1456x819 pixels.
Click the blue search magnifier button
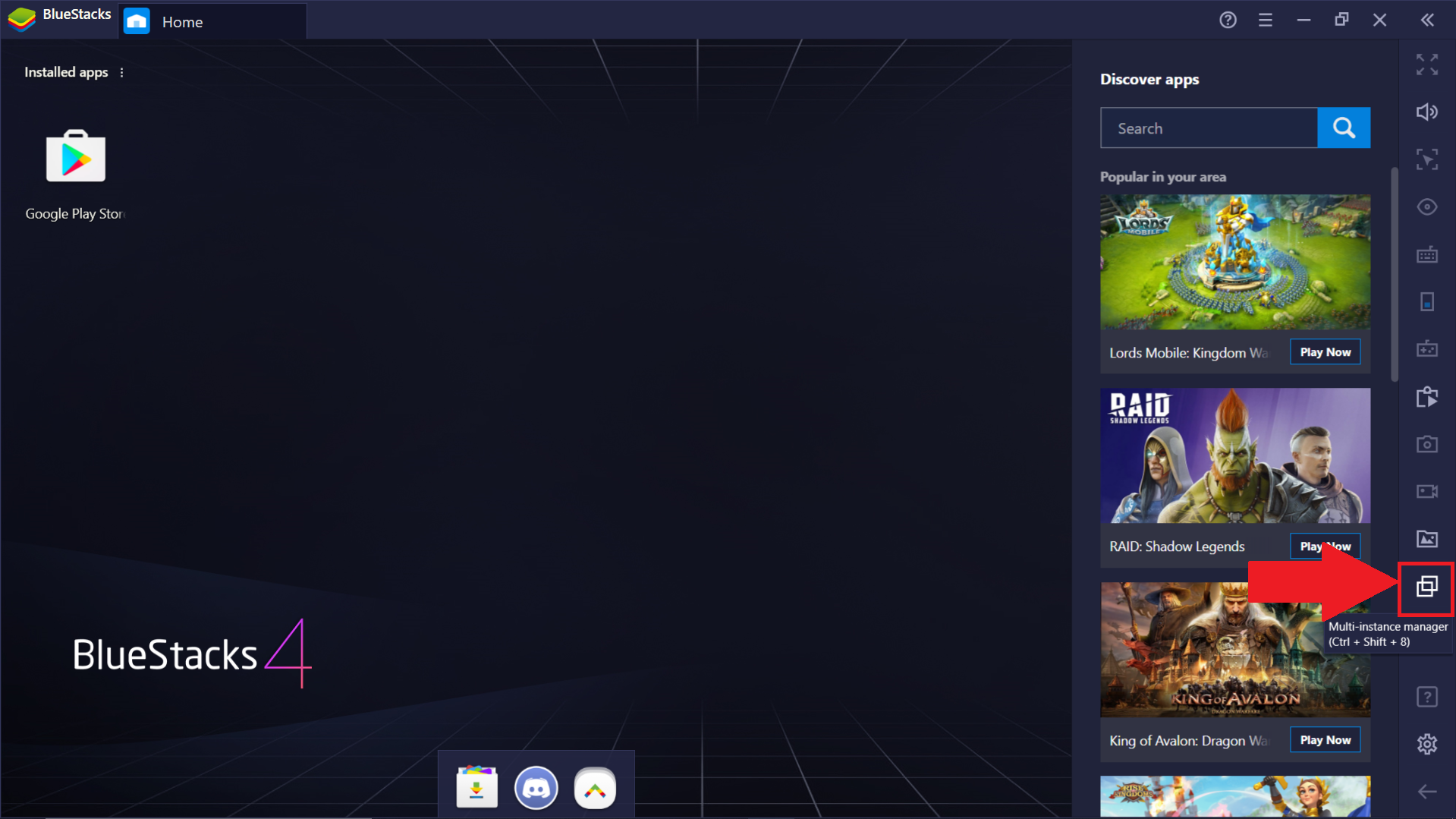tap(1344, 128)
